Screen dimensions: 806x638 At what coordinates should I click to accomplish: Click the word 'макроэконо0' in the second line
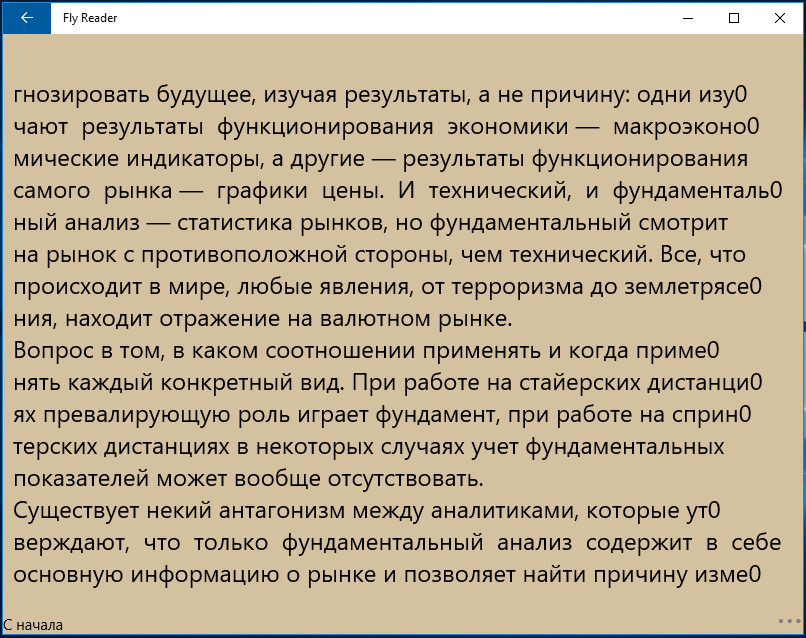(x=686, y=126)
